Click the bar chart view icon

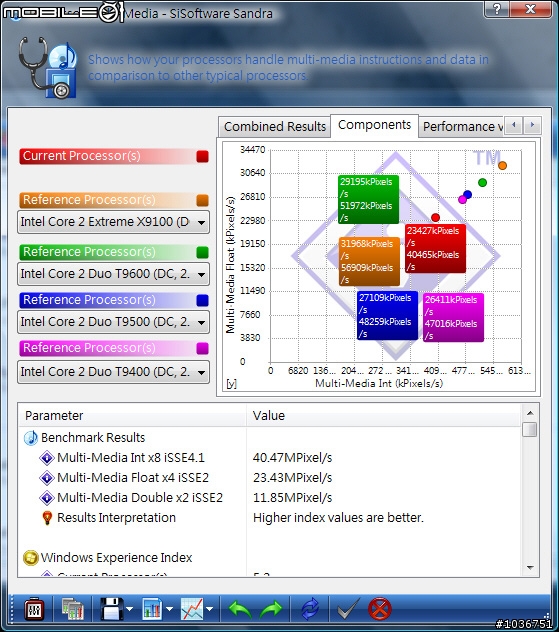tap(152, 609)
